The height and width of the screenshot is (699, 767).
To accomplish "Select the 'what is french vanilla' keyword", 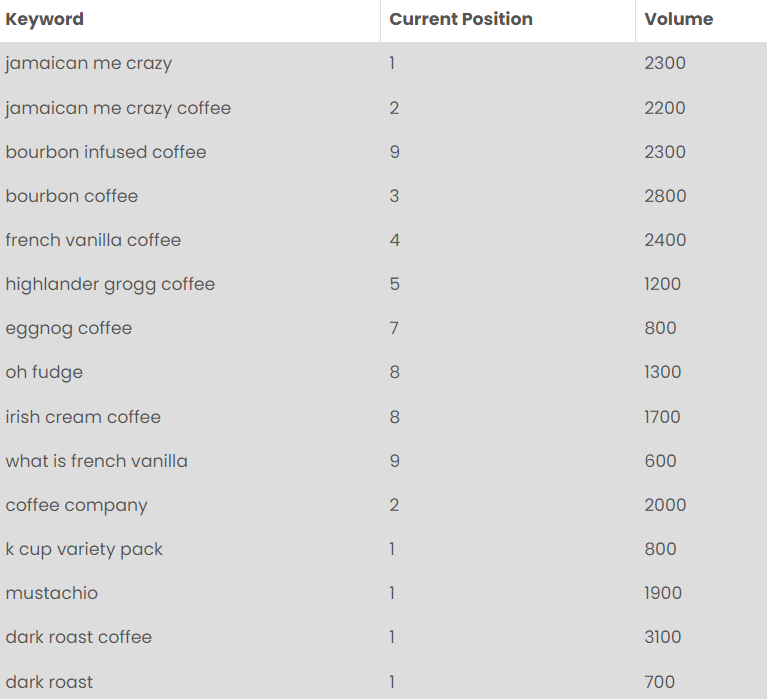I will pos(96,461).
